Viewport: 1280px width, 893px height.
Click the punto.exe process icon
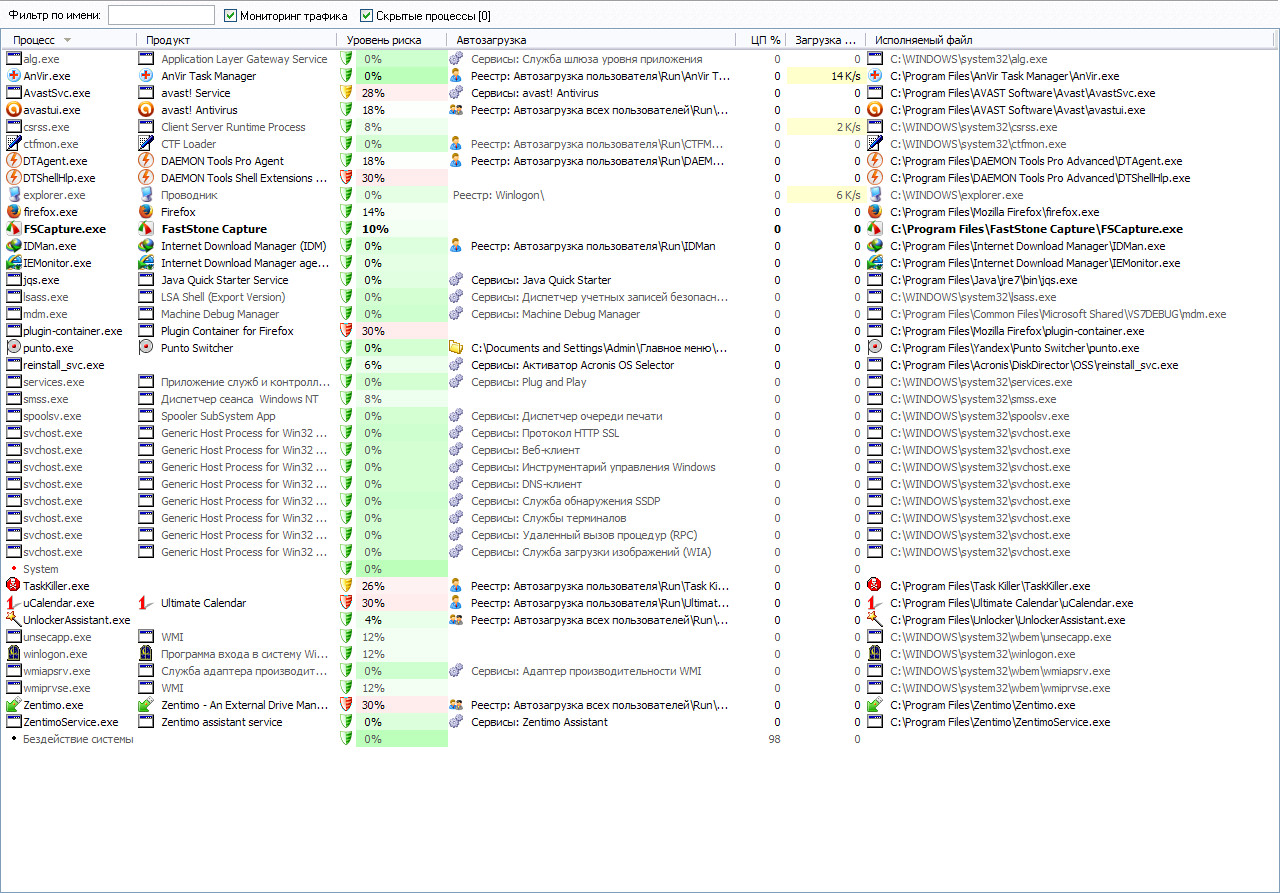click(x=14, y=348)
